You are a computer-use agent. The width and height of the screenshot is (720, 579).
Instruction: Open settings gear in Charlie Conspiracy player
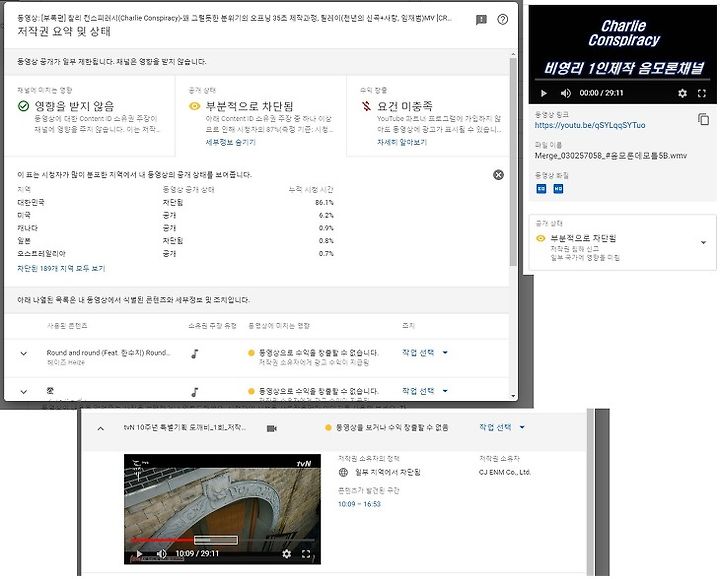(x=682, y=93)
